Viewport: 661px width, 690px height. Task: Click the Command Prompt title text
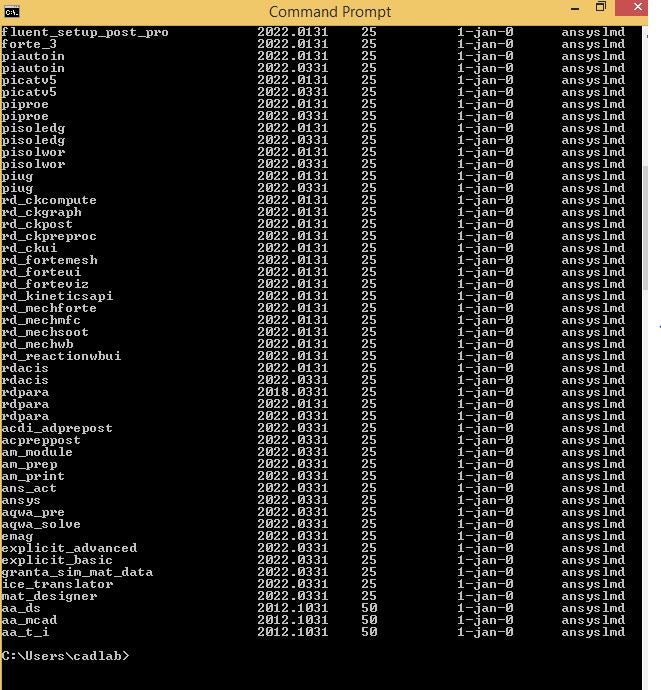coord(330,12)
